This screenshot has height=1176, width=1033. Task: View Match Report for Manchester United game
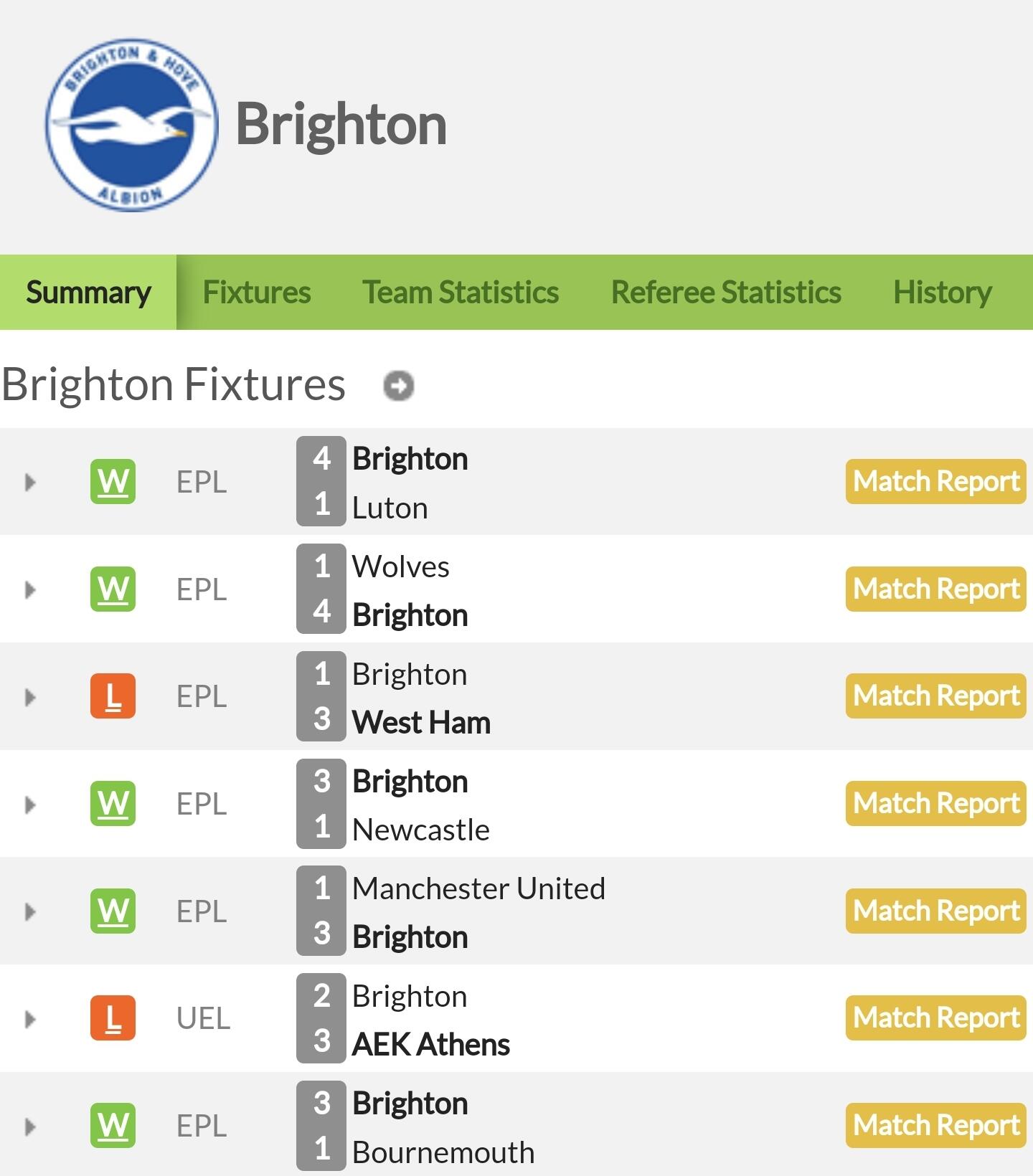(x=935, y=911)
